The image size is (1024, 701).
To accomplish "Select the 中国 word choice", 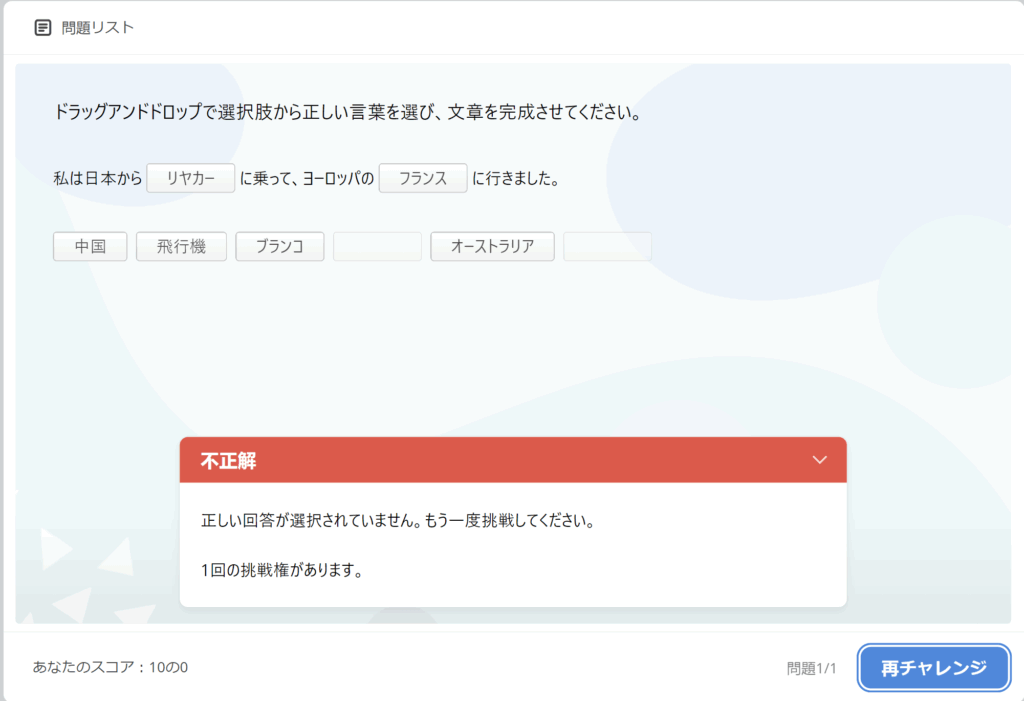I will (90, 247).
